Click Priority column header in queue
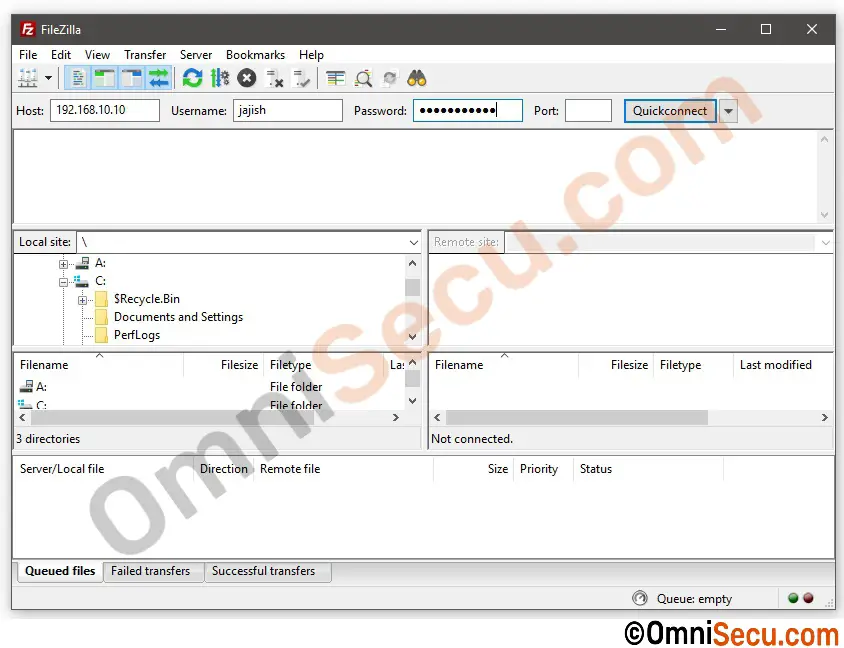Image resolution: width=844 pixels, height=648 pixels. tap(544, 469)
